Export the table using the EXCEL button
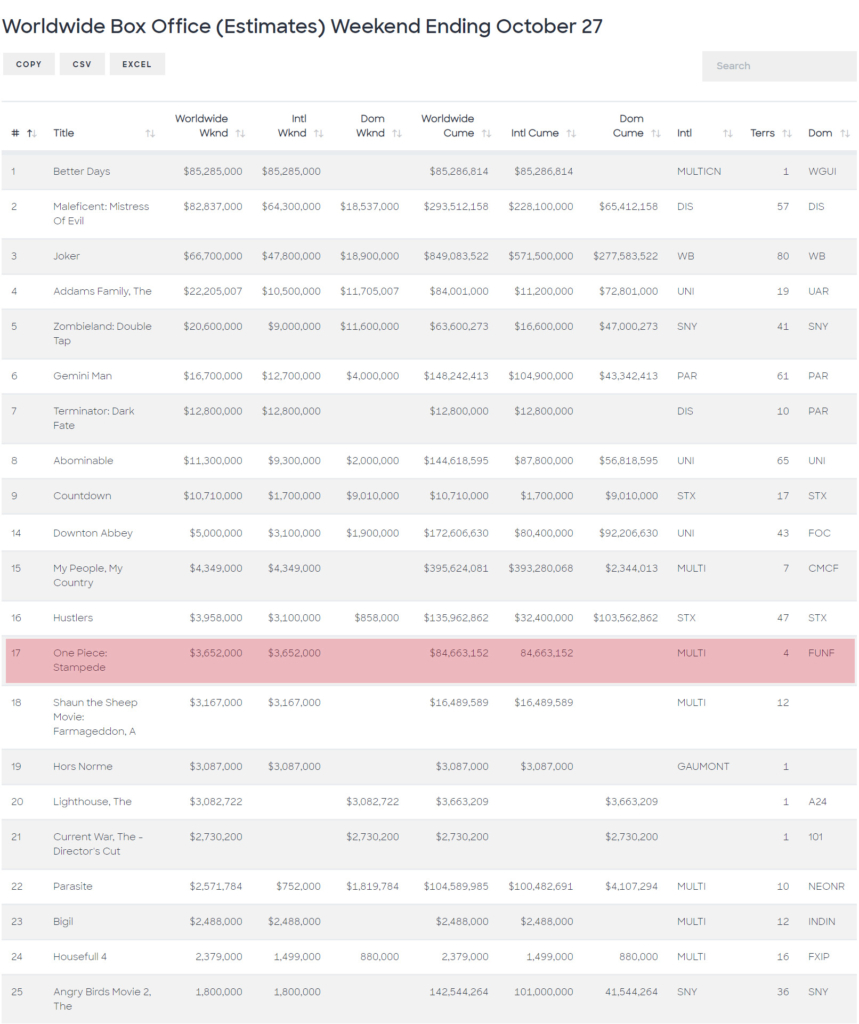859x1024 pixels. tap(137, 63)
